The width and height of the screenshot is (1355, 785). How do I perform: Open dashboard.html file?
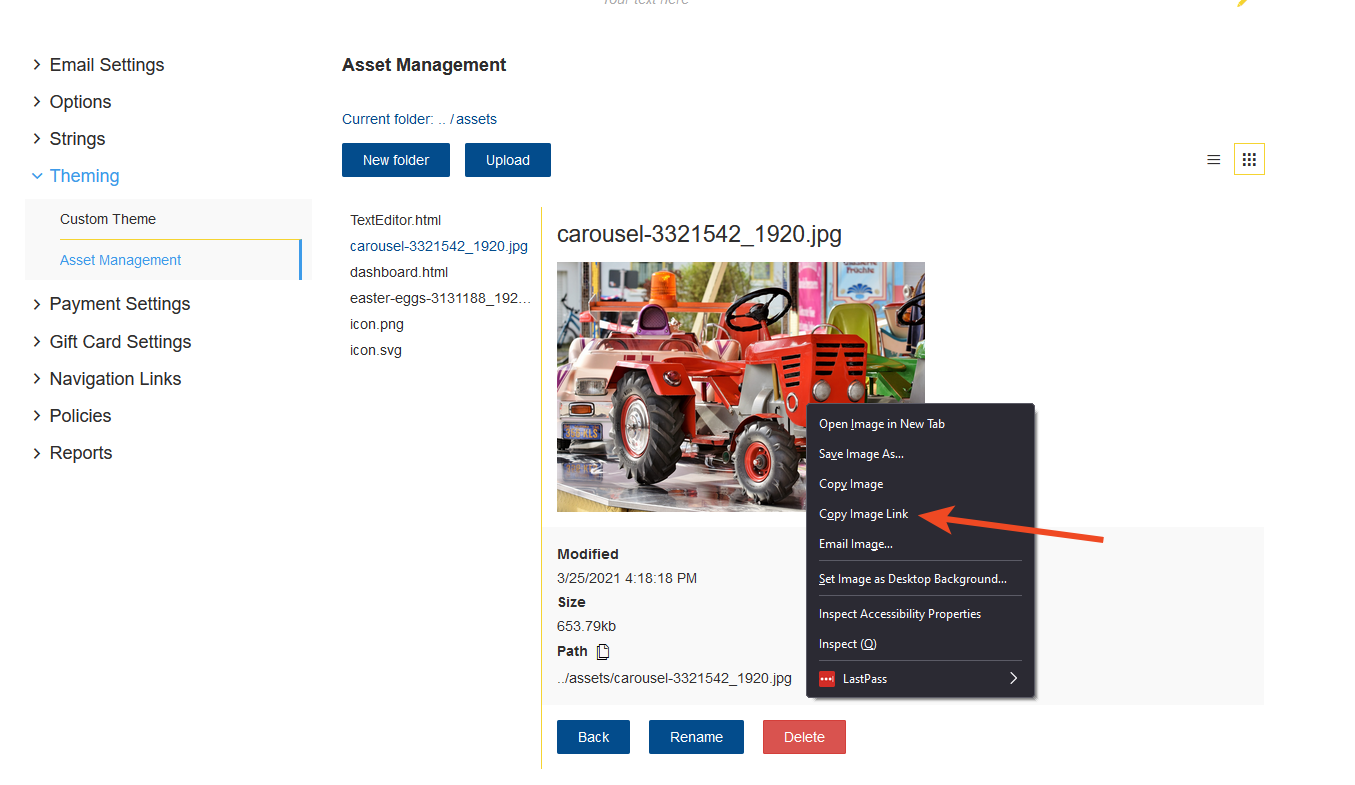pos(399,272)
